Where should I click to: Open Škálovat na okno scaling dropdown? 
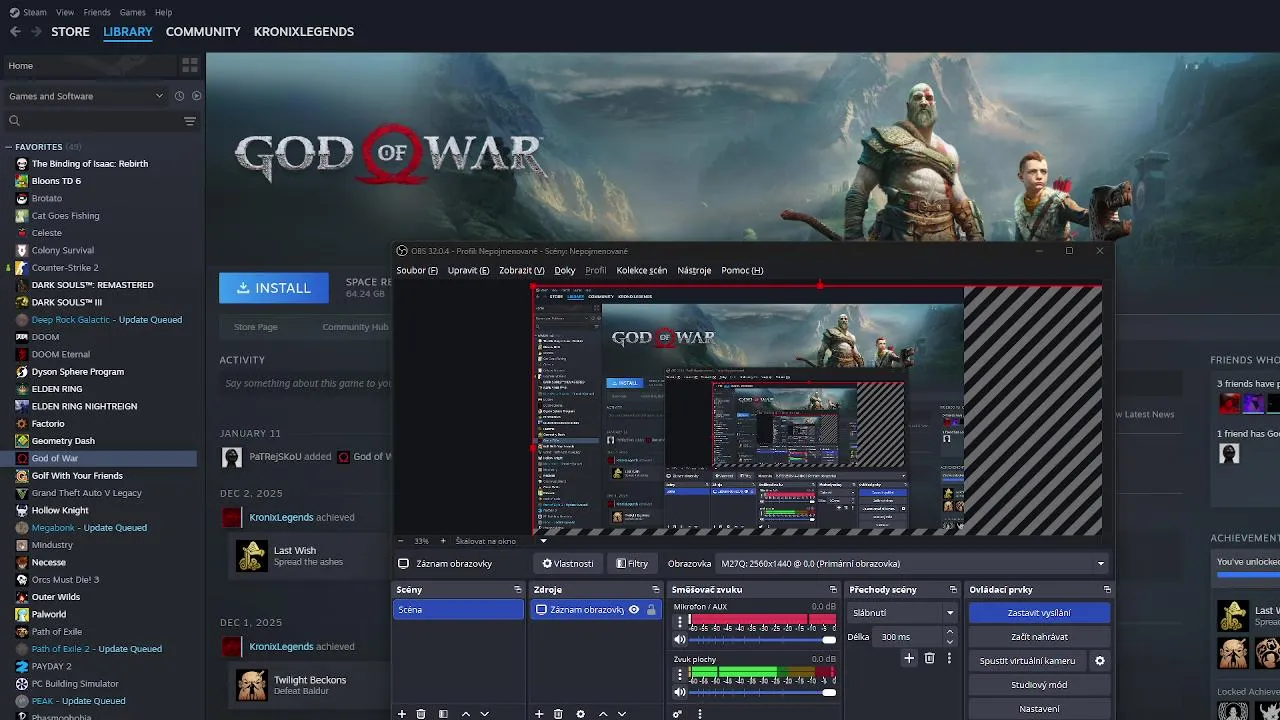pyautogui.click(x=502, y=541)
